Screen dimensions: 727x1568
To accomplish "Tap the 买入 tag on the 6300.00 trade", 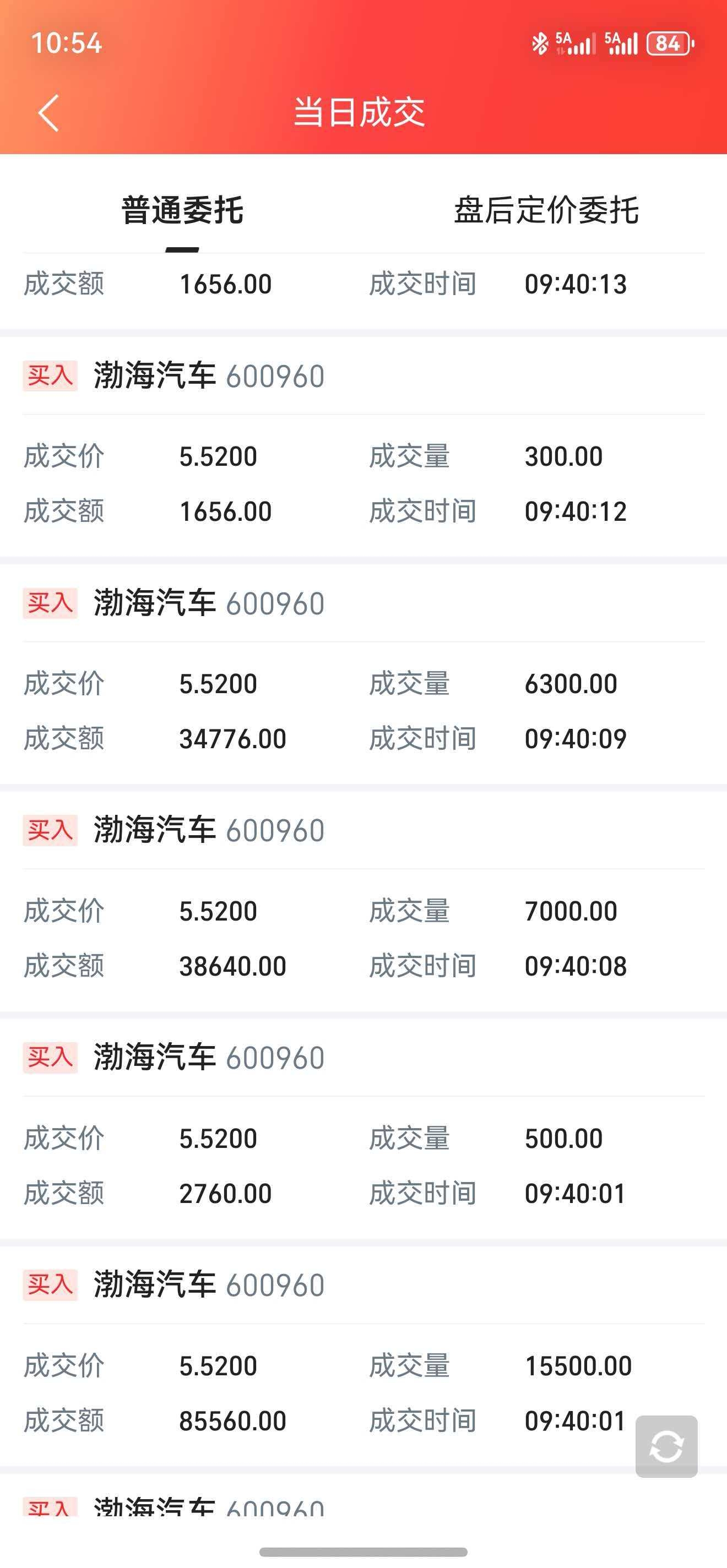I will point(50,603).
